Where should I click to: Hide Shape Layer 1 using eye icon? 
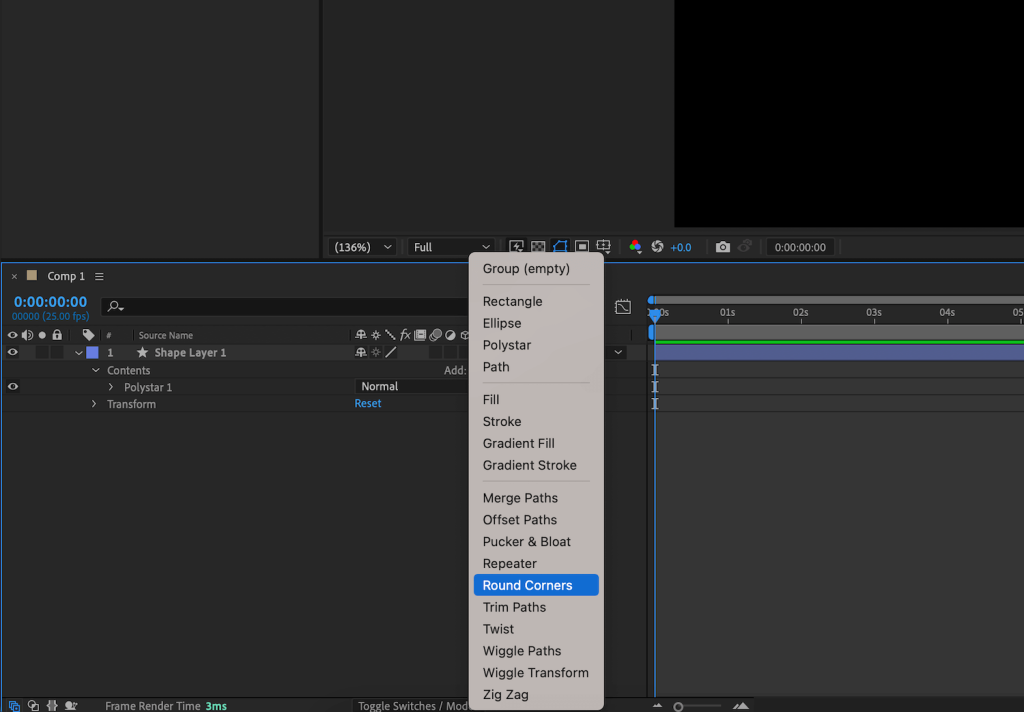coord(13,353)
